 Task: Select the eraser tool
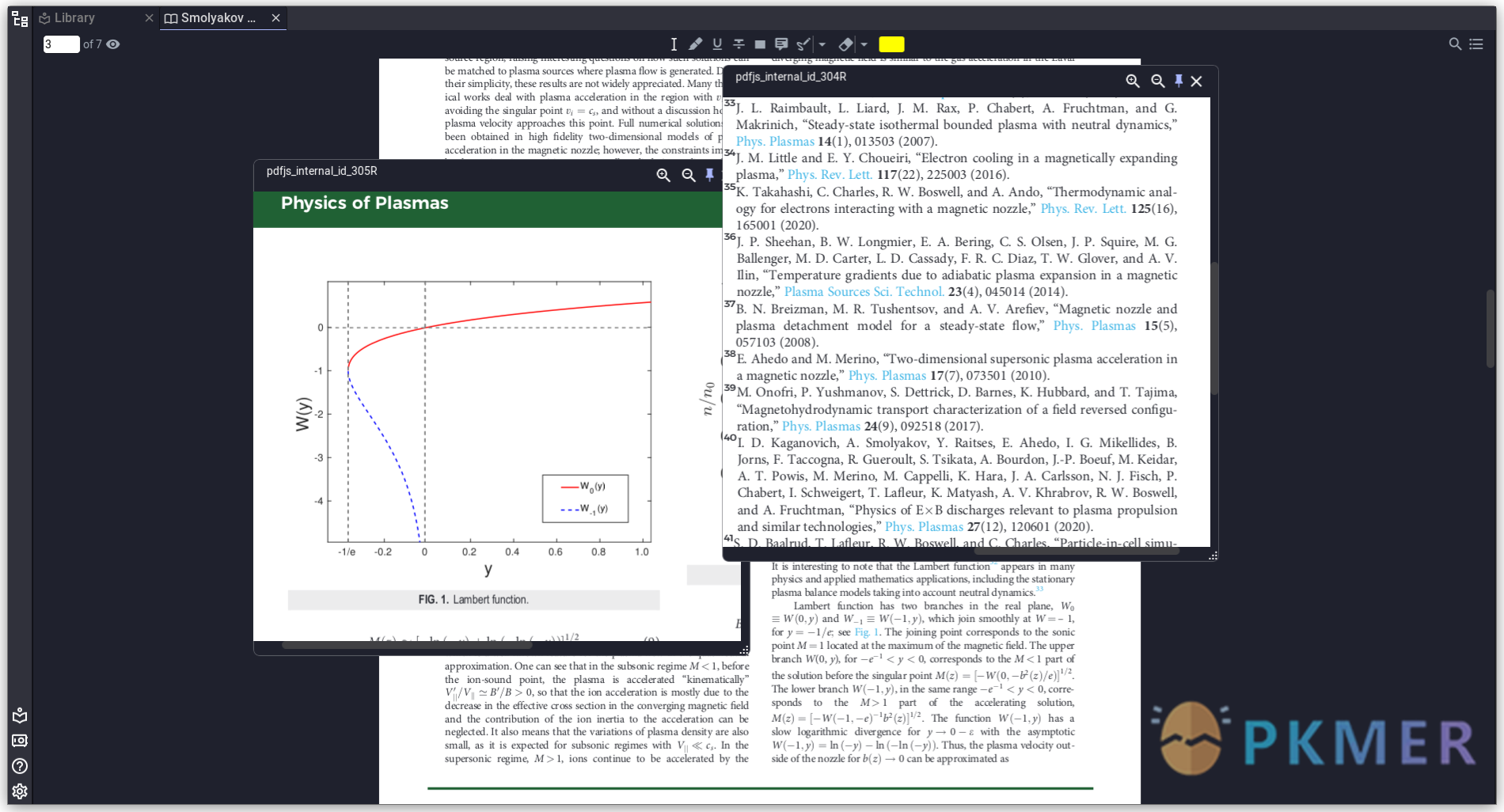click(845, 44)
